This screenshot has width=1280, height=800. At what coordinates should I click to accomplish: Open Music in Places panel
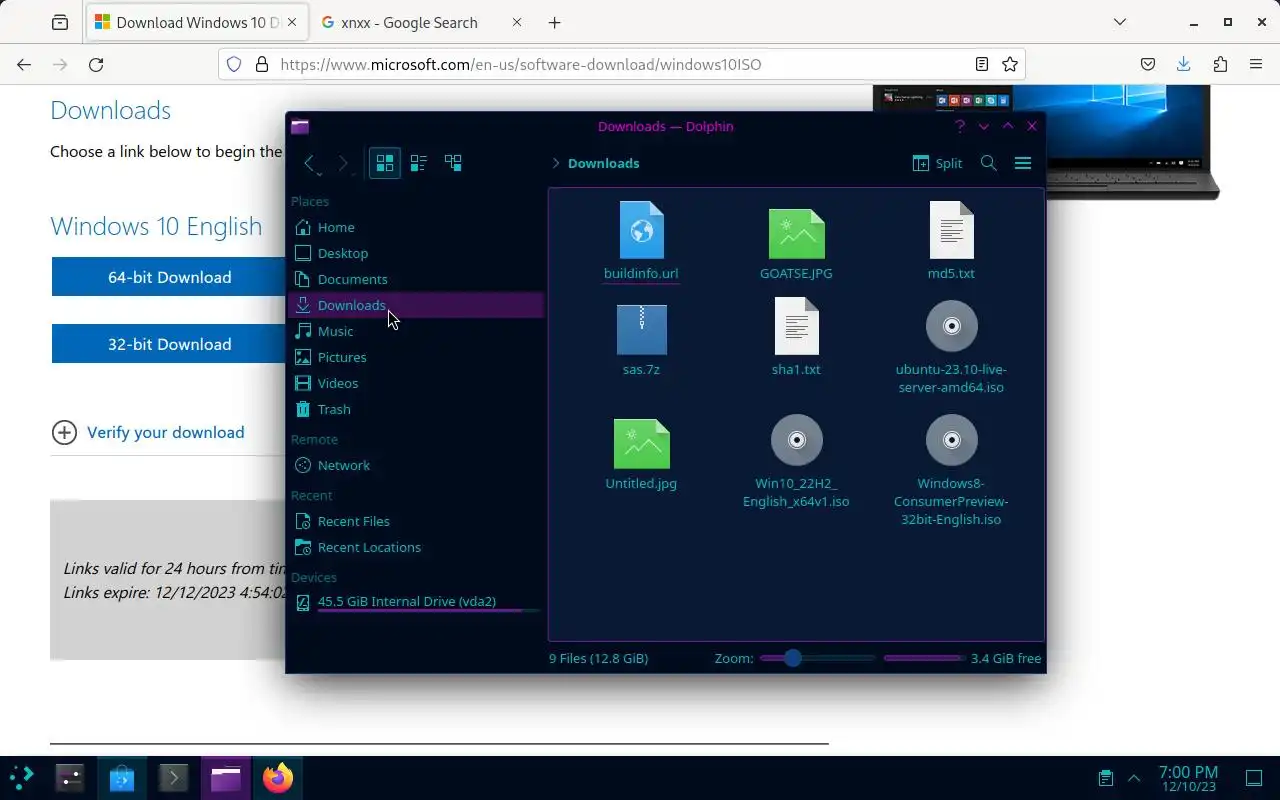(415, 331)
